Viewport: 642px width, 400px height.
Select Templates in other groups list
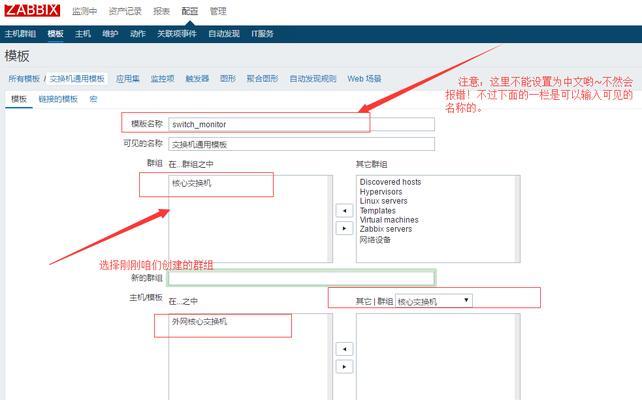[x=378, y=210]
